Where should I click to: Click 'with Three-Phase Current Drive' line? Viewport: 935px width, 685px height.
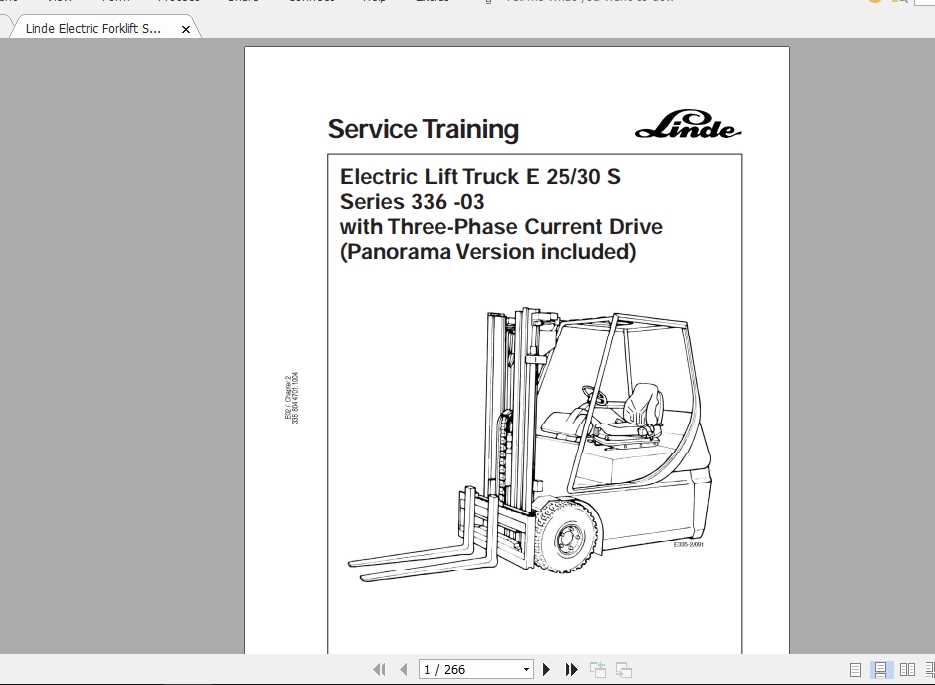click(x=501, y=227)
